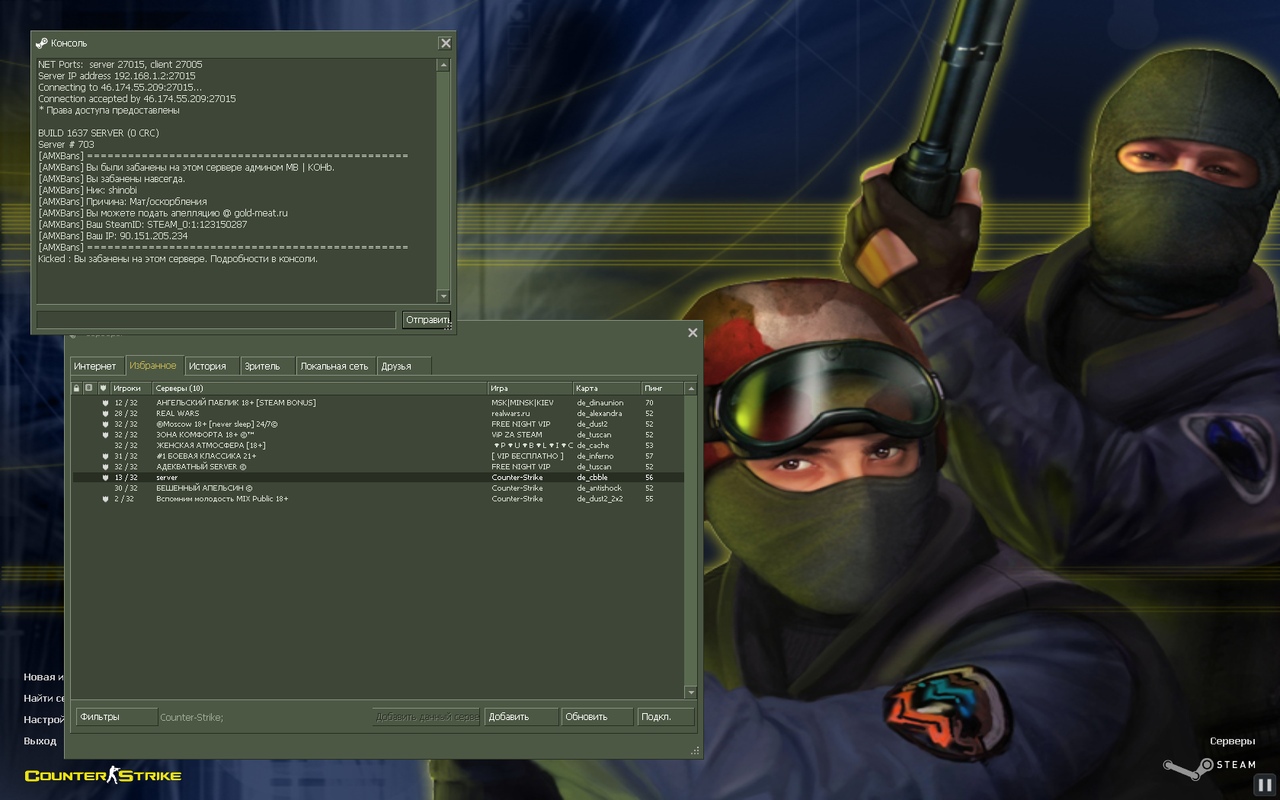Sort the server list by Карта column
1280x800 pixels.
[x=607, y=388]
